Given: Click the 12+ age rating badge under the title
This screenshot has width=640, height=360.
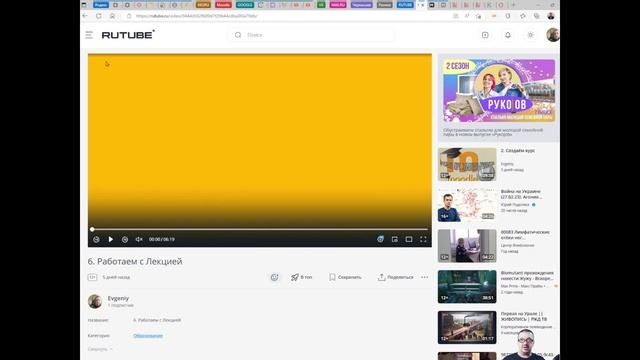Looking at the screenshot, I should [92, 277].
